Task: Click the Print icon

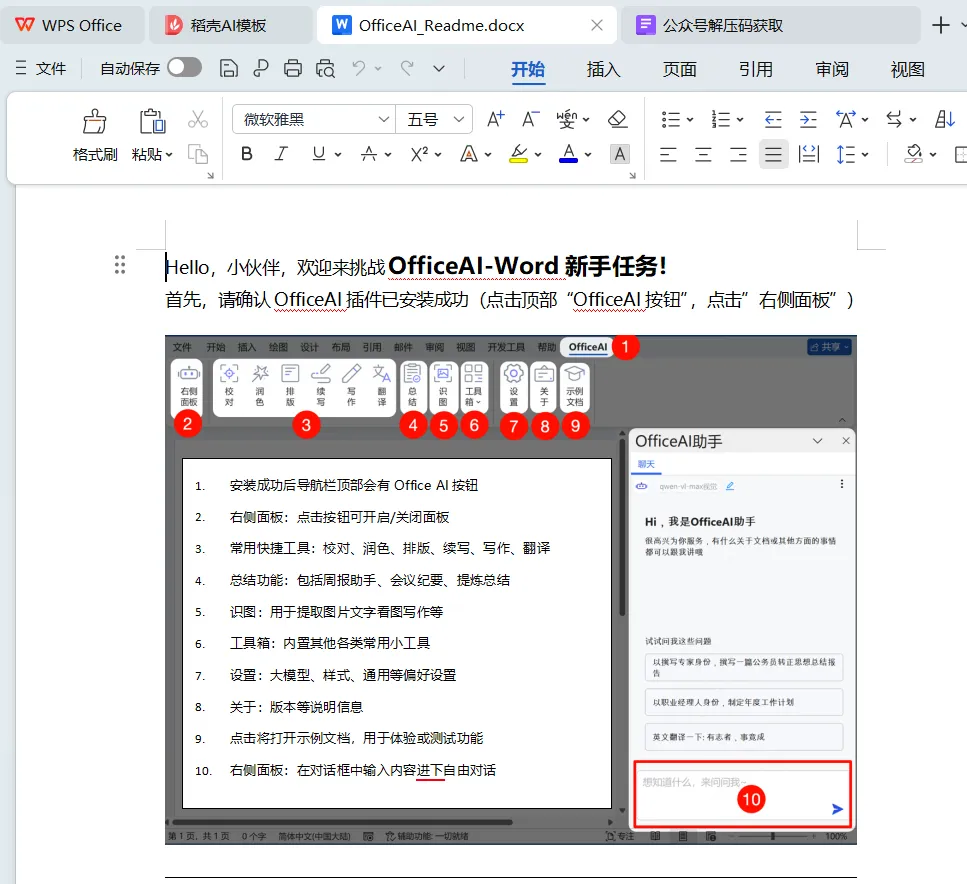Action: click(293, 68)
